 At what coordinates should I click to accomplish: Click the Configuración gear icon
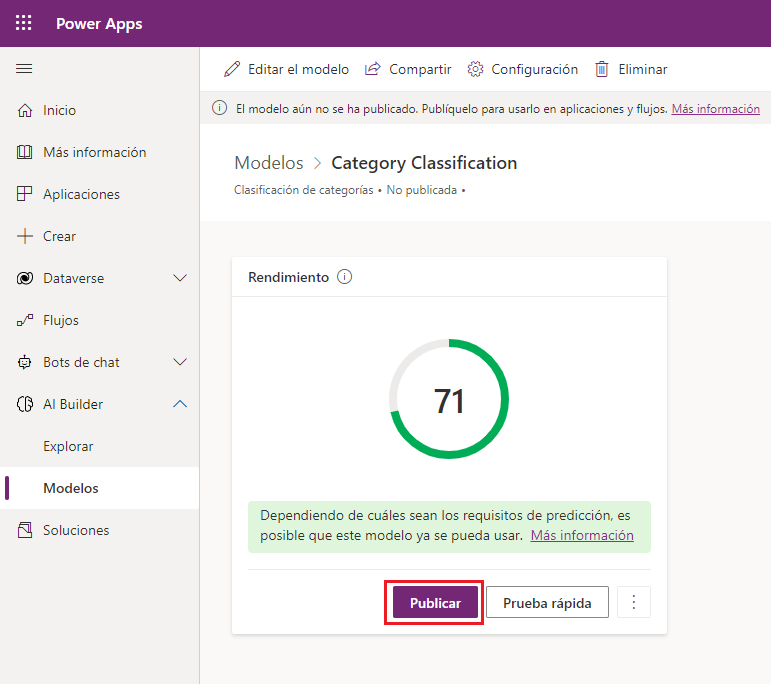(475, 69)
